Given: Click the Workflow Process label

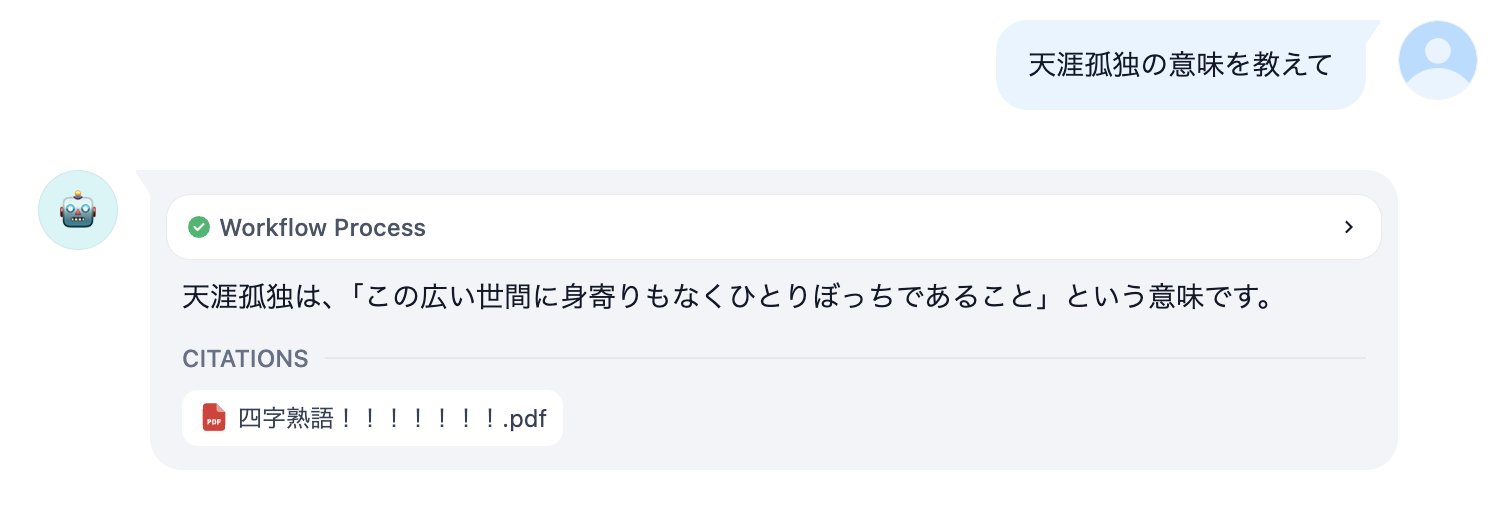Looking at the screenshot, I should (322, 228).
